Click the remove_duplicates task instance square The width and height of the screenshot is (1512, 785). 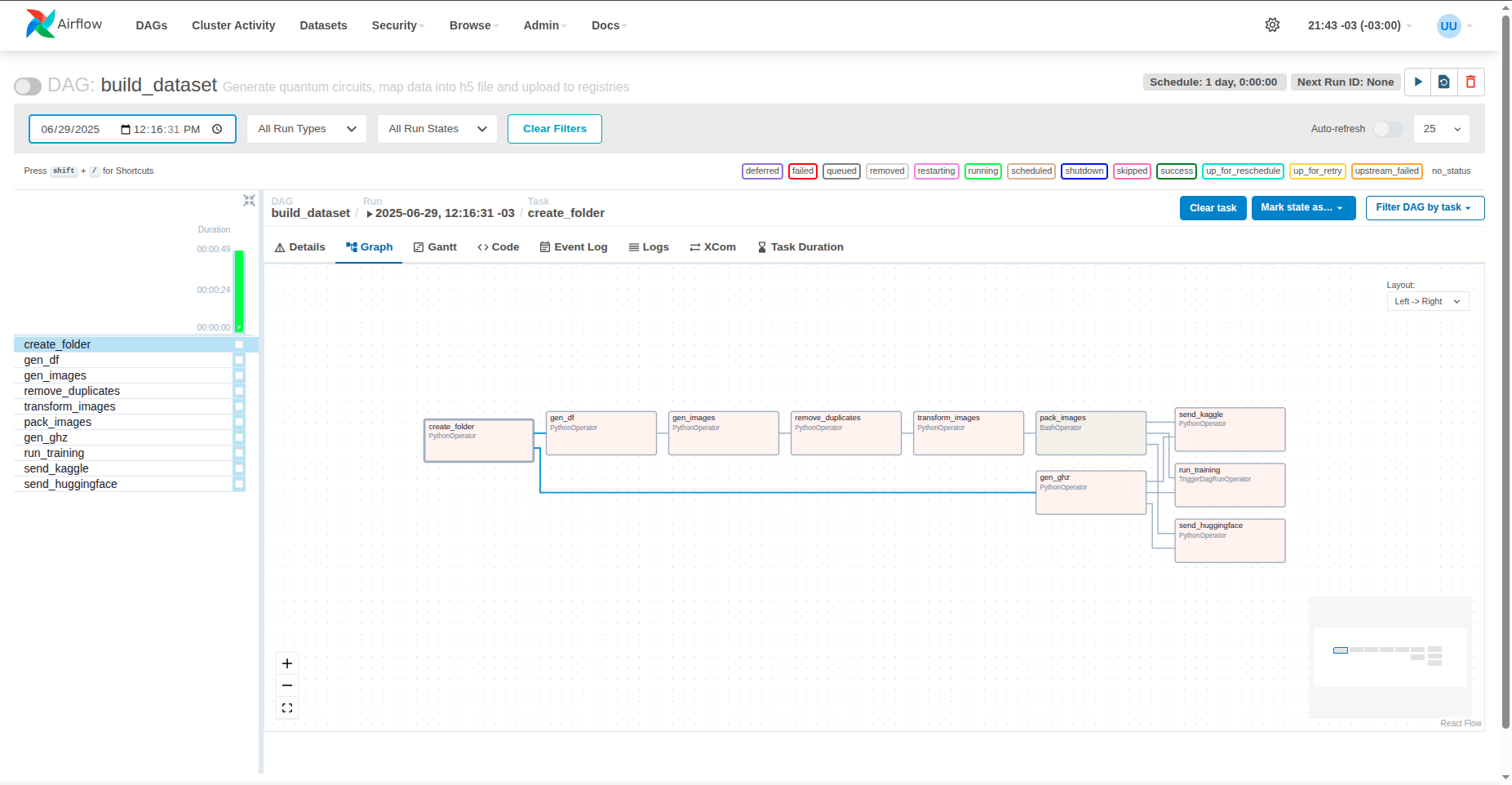(239, 391)
